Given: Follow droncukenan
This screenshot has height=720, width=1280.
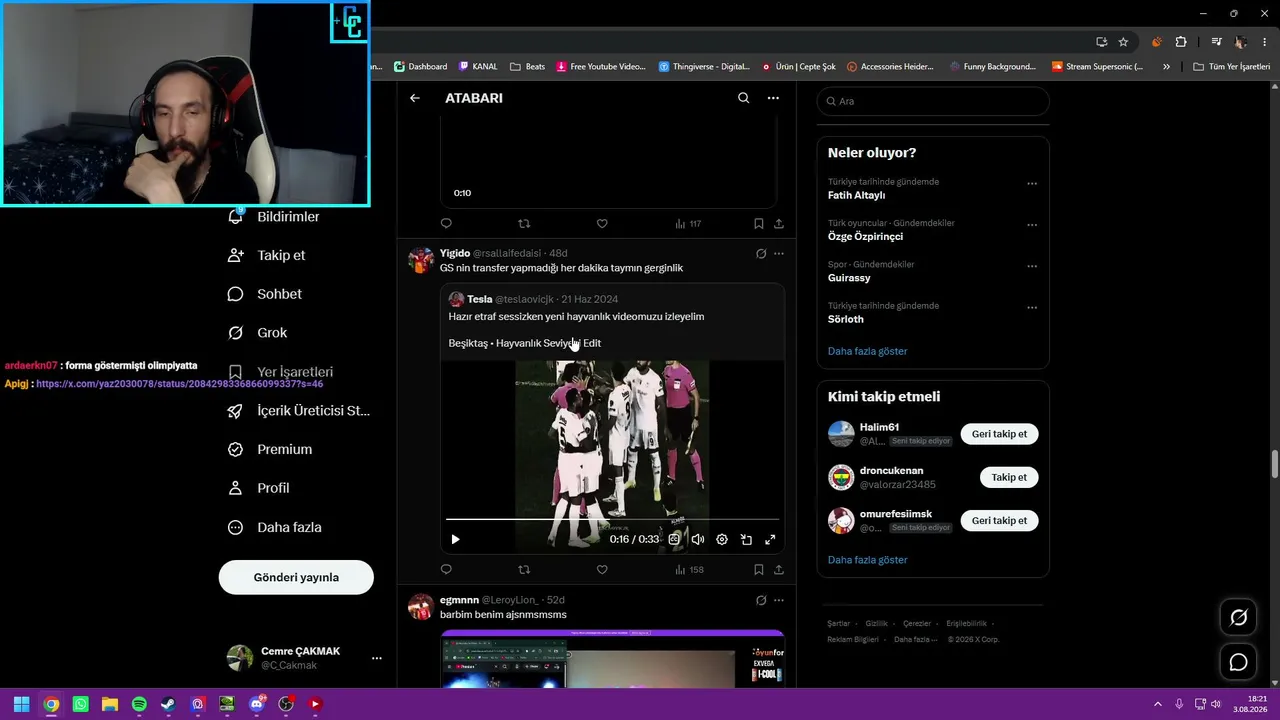Looking at the screenshot, I should tap(1009, 477).
